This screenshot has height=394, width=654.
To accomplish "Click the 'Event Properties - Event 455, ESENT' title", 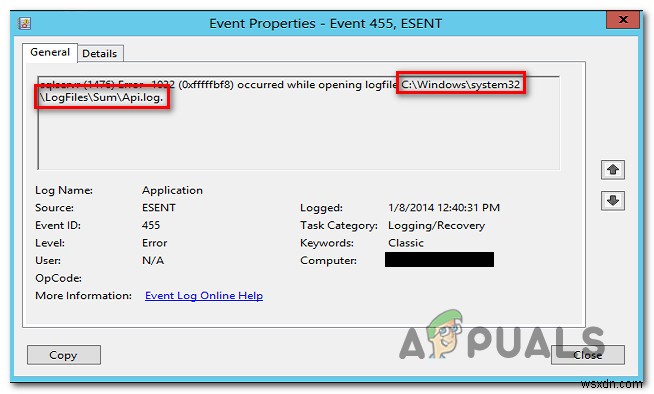I will tap(325, 23).
